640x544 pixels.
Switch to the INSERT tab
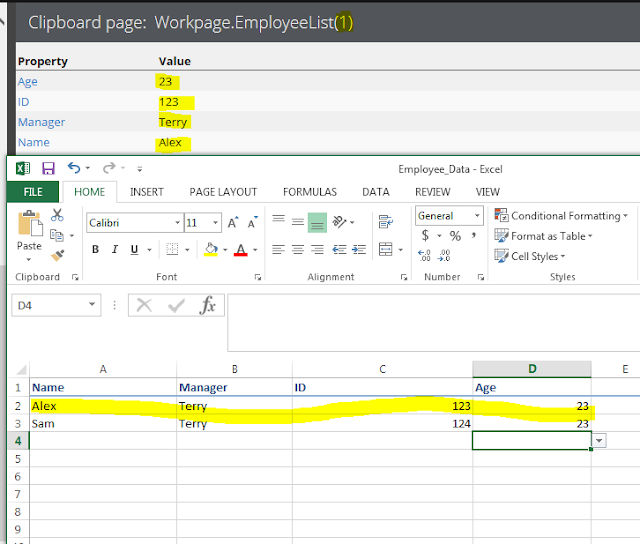[147, 192]
